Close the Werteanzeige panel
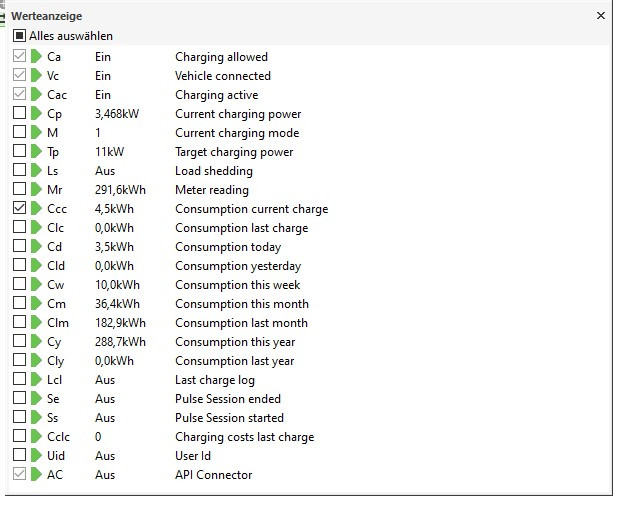 pos(600,16)
